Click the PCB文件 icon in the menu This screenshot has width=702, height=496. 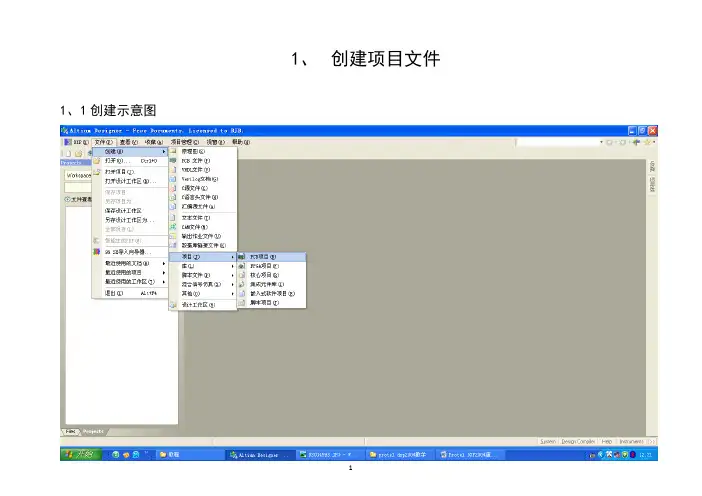coord(173,160)
